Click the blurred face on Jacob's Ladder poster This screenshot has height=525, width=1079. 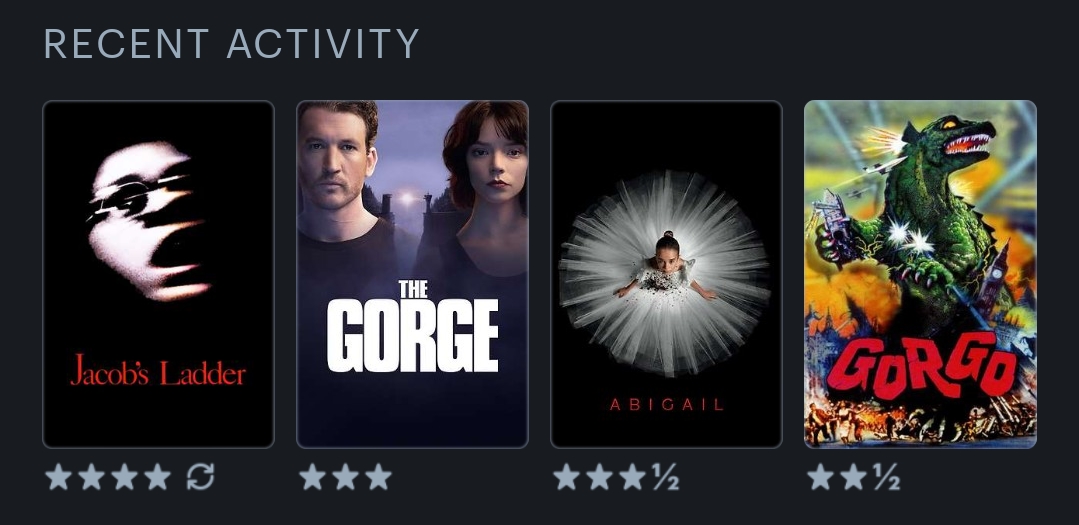(x=148, y=220)
